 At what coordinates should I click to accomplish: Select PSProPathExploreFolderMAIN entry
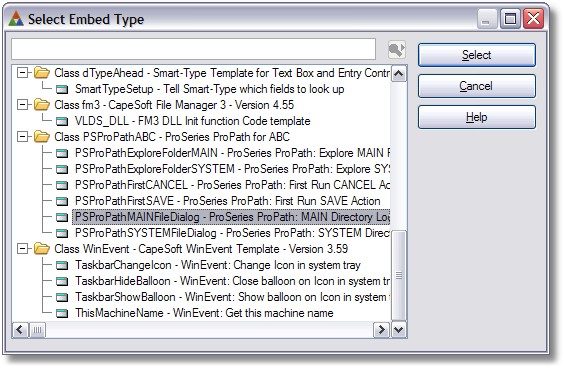click(232, 153)
